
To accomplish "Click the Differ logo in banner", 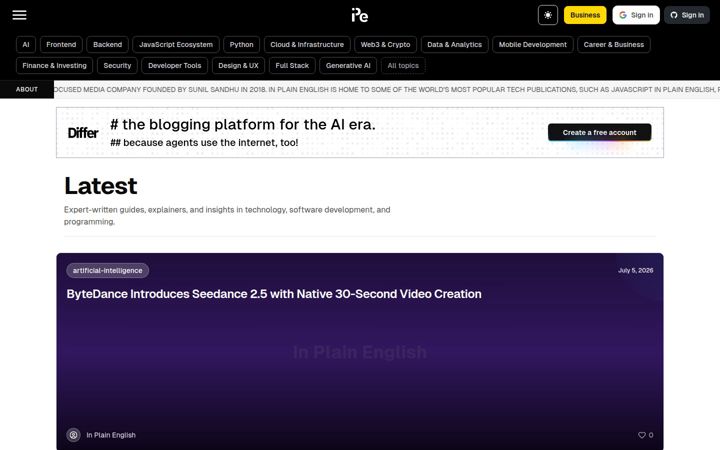I will coord(83,133).
